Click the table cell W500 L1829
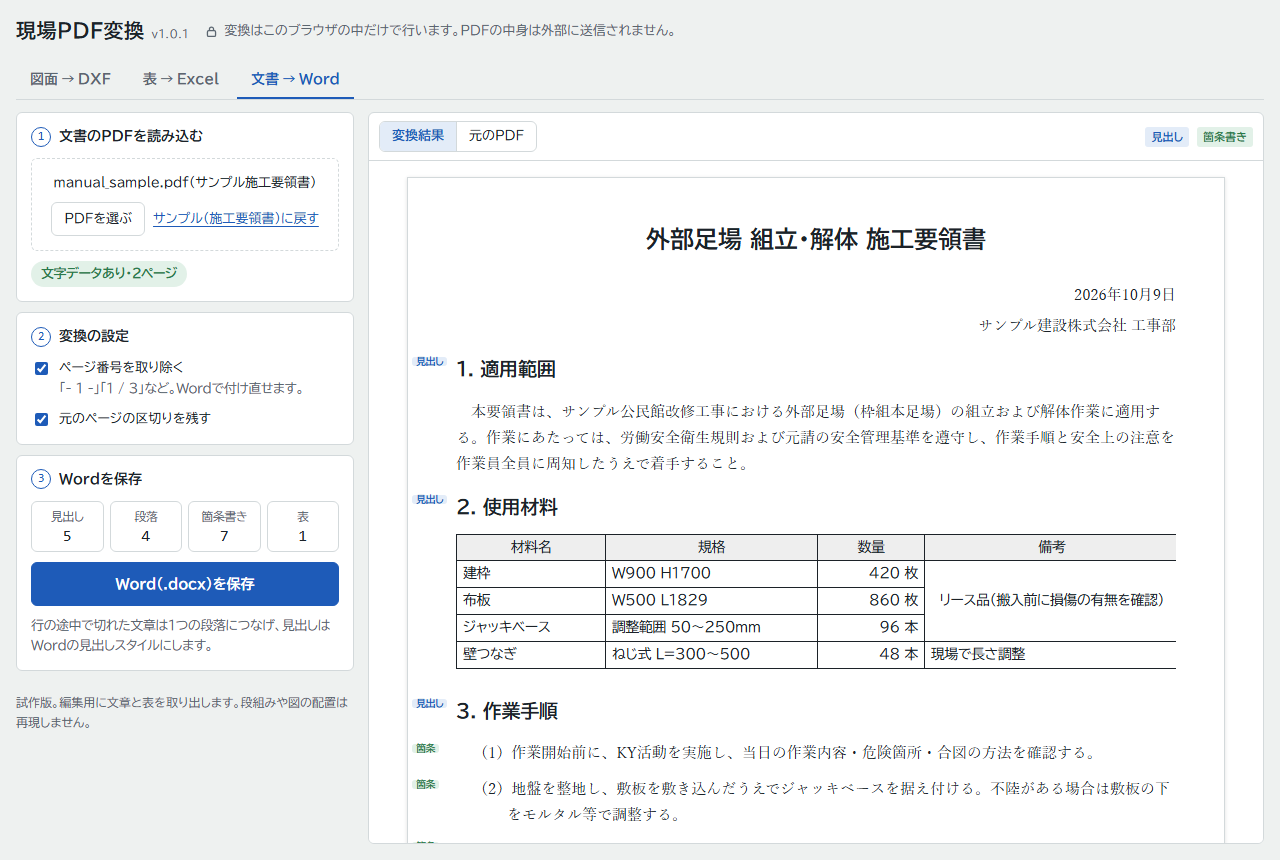Viewport: 1280px width, 860px height. click(x=711, y=601)
